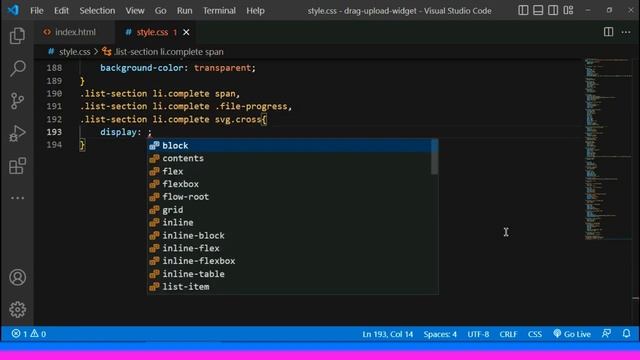Click 'transparent' value on line 188
The height and width of the screenshot is (360, 640).
(x=222, y=68)
